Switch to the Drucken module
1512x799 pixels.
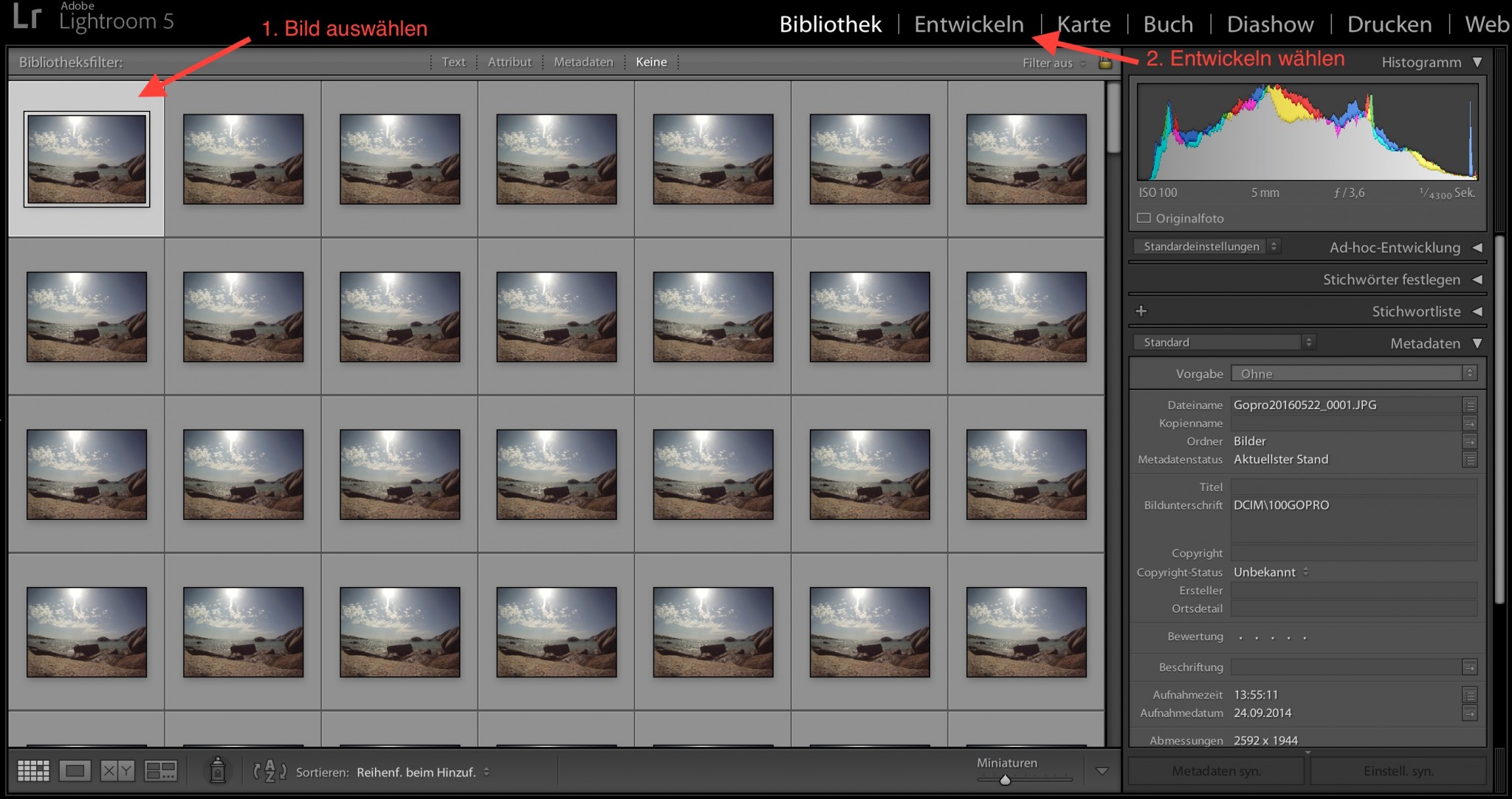click(1389, 24)
